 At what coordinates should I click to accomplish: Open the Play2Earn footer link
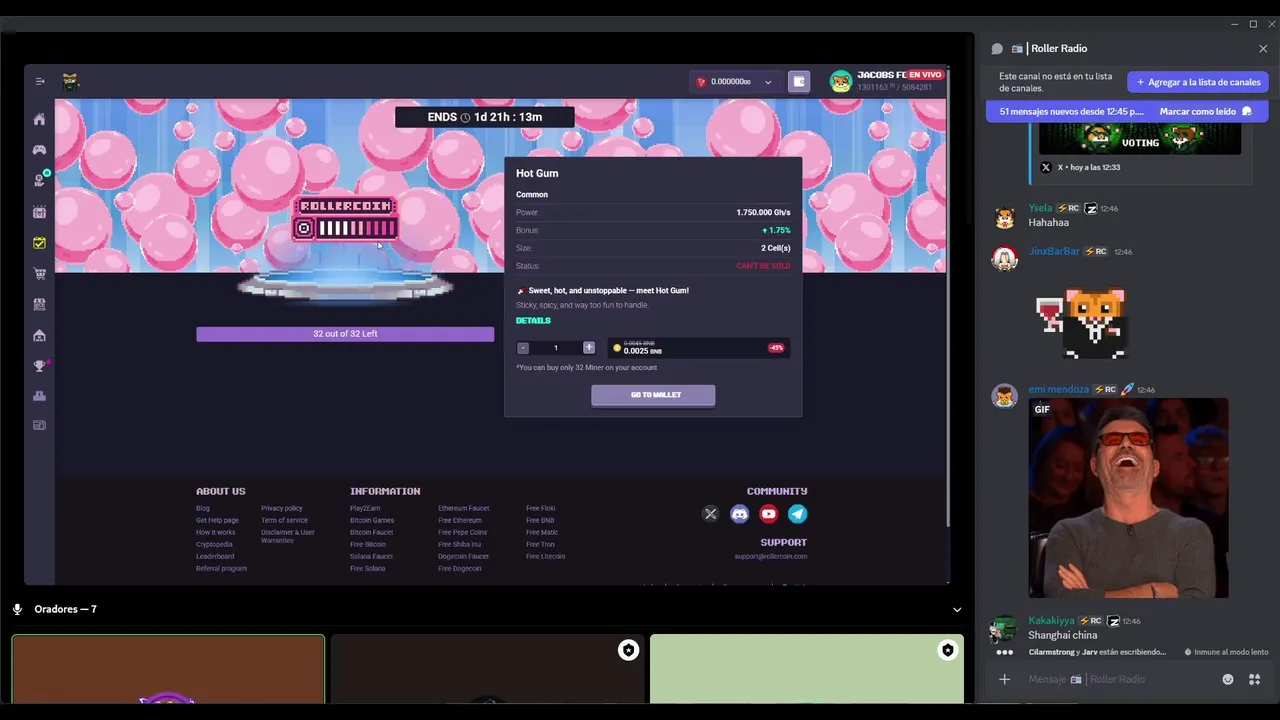point(365,508)
